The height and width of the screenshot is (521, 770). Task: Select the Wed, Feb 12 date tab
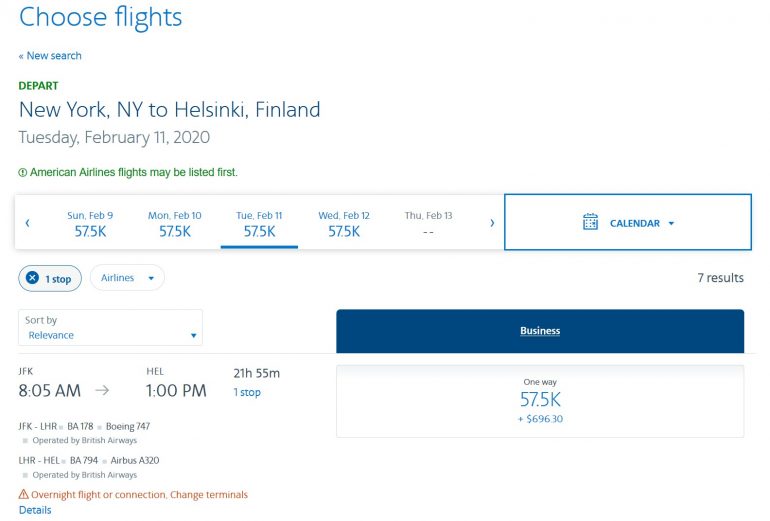click(344, 223)
